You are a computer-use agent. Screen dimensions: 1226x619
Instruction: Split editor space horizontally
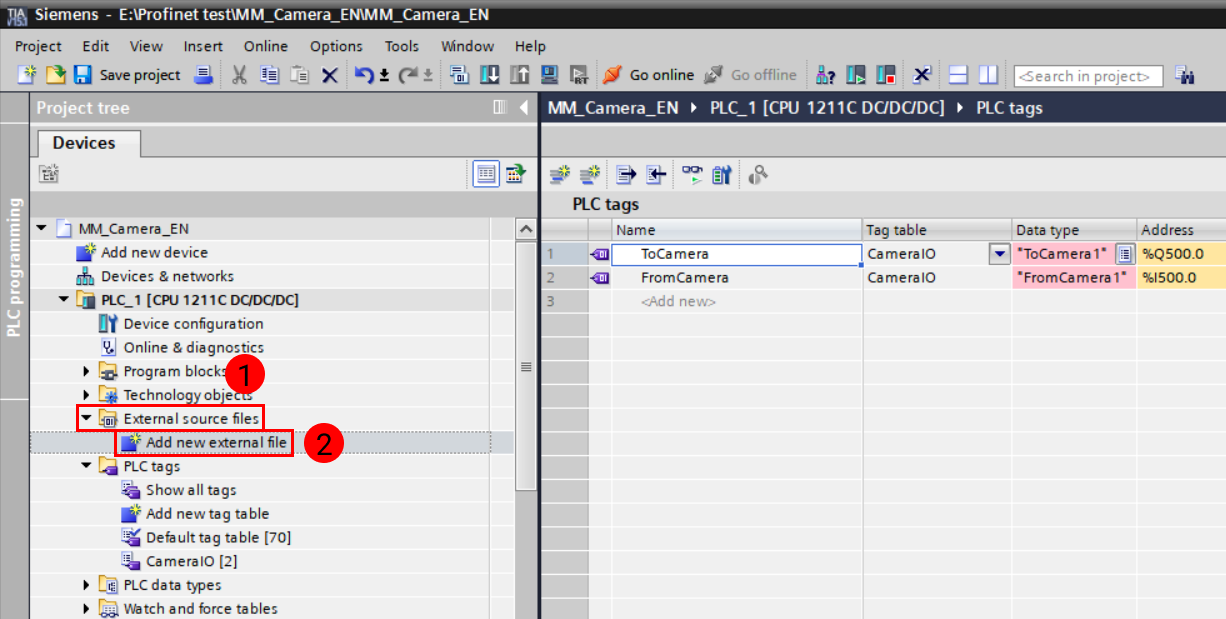click(958, 75)
